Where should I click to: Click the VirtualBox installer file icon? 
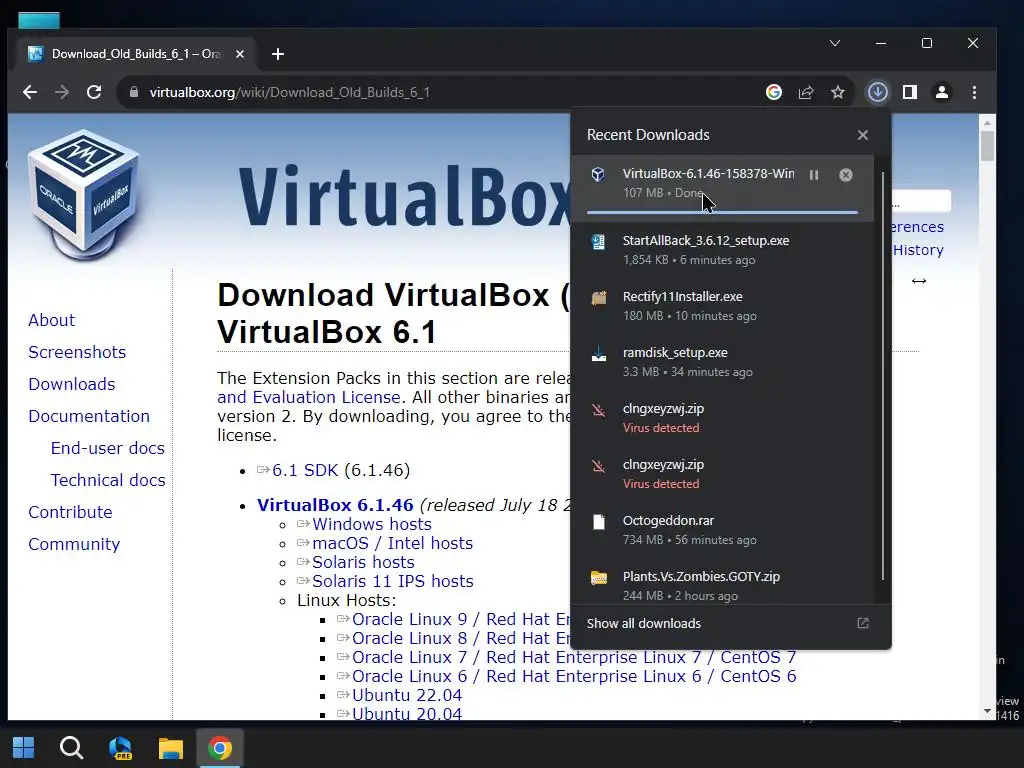598,174
